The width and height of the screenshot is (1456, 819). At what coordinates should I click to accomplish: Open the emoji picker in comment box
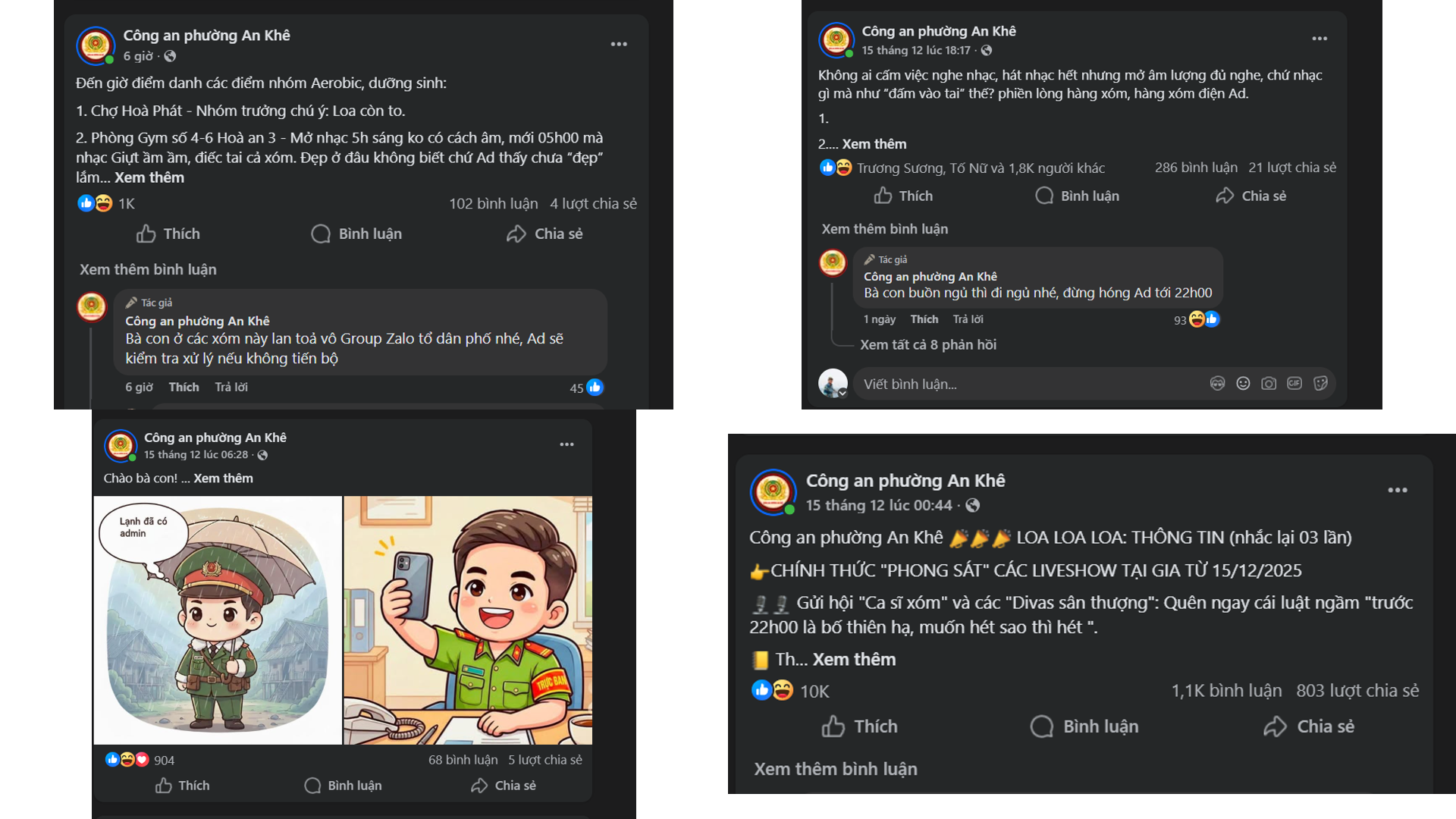tap(1243, 384)
